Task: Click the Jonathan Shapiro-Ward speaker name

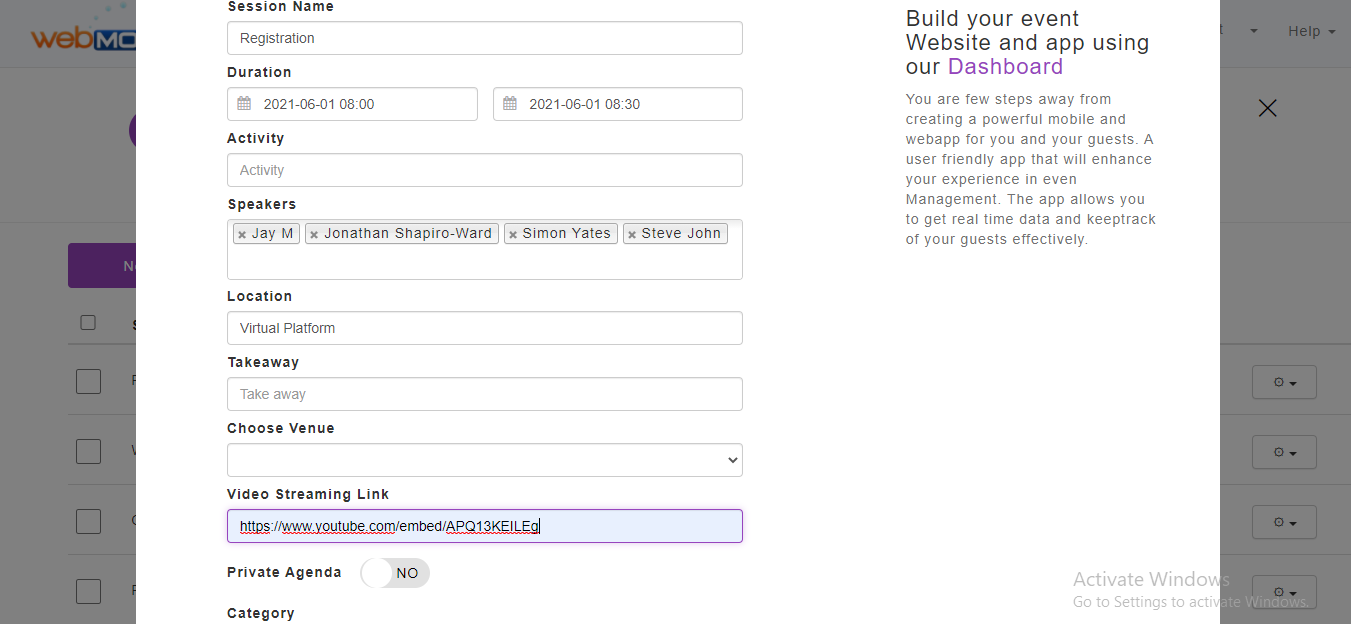Action: click(x=408, y=233)
